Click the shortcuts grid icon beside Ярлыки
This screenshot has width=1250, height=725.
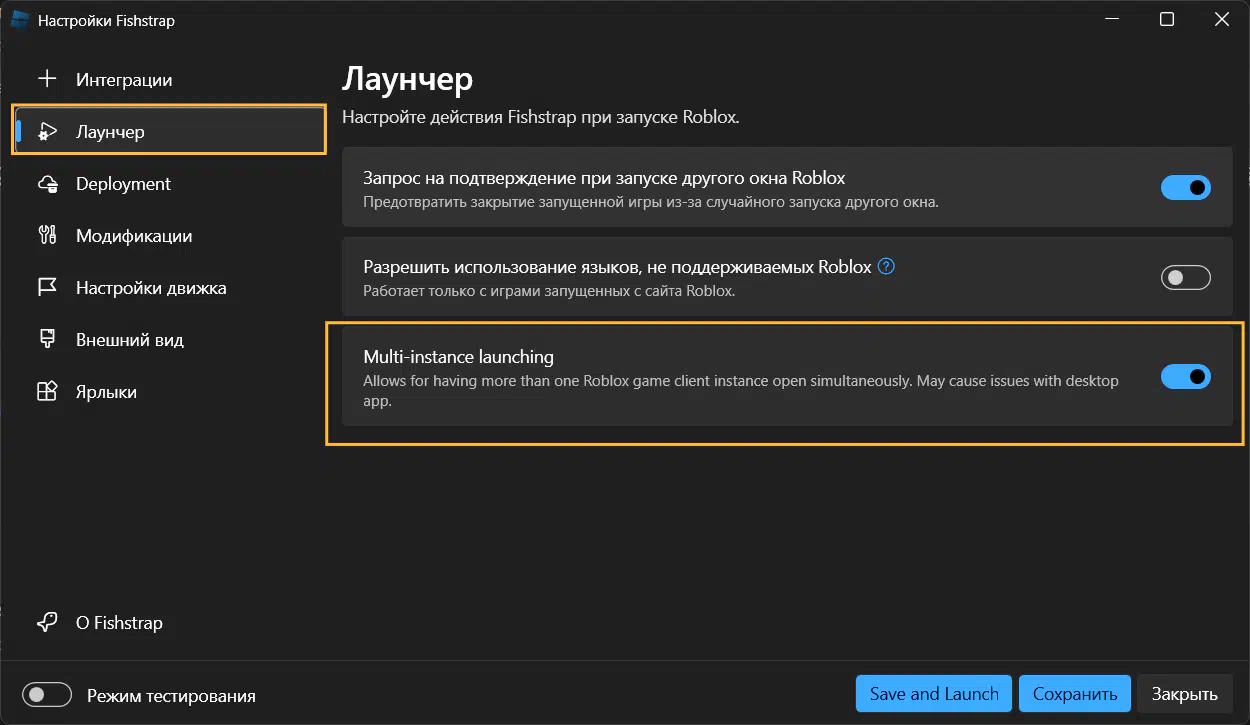point(47,392)
